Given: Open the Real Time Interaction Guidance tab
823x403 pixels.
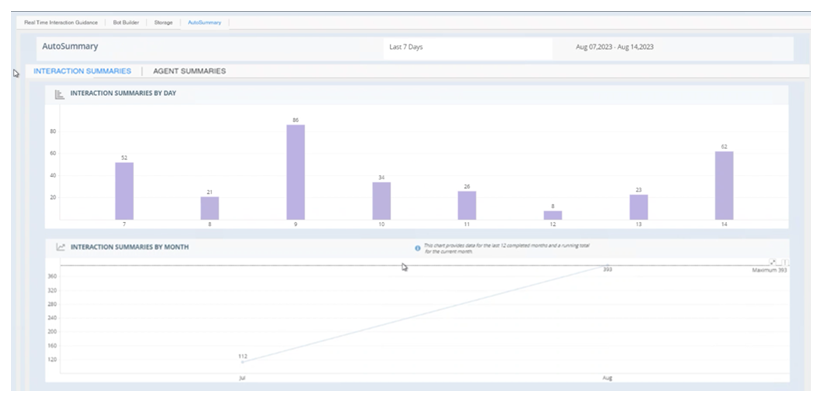Looking at the screenshot, I should pyautogui.click(x=61, y=23).
